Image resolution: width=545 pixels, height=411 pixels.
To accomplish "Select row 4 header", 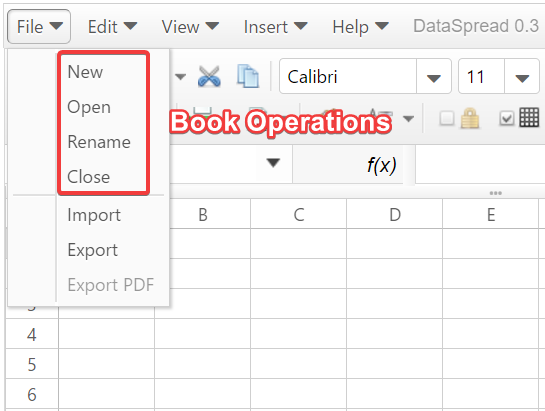I will [32, 334].
